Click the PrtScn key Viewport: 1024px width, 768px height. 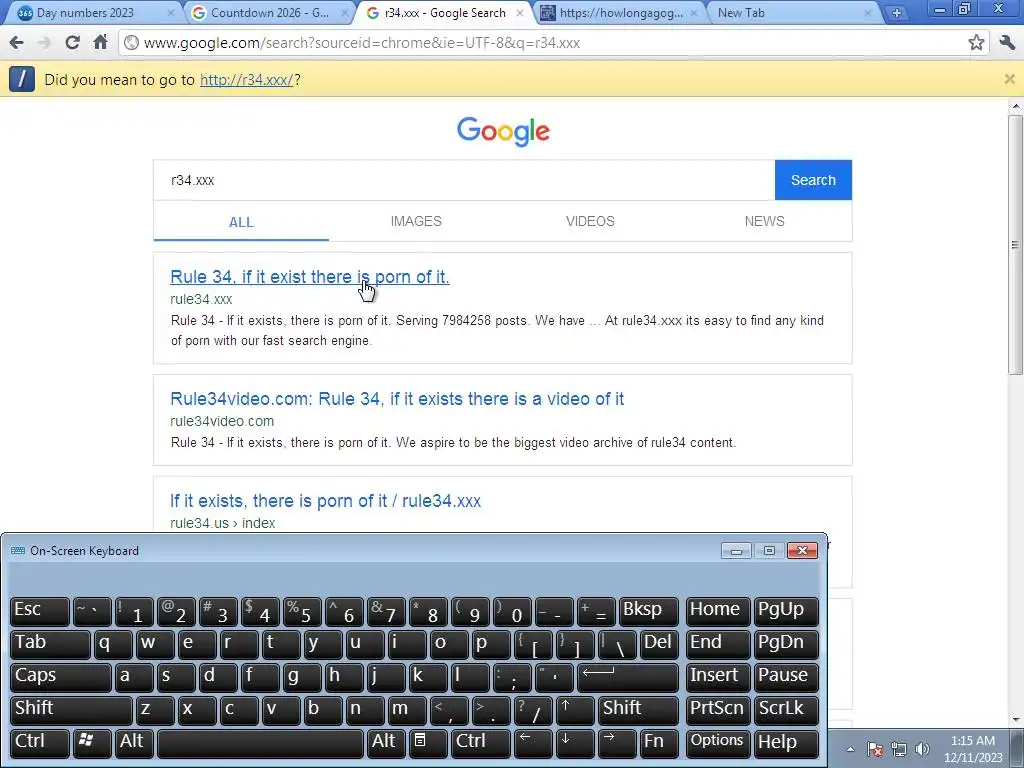coord(718,710)
